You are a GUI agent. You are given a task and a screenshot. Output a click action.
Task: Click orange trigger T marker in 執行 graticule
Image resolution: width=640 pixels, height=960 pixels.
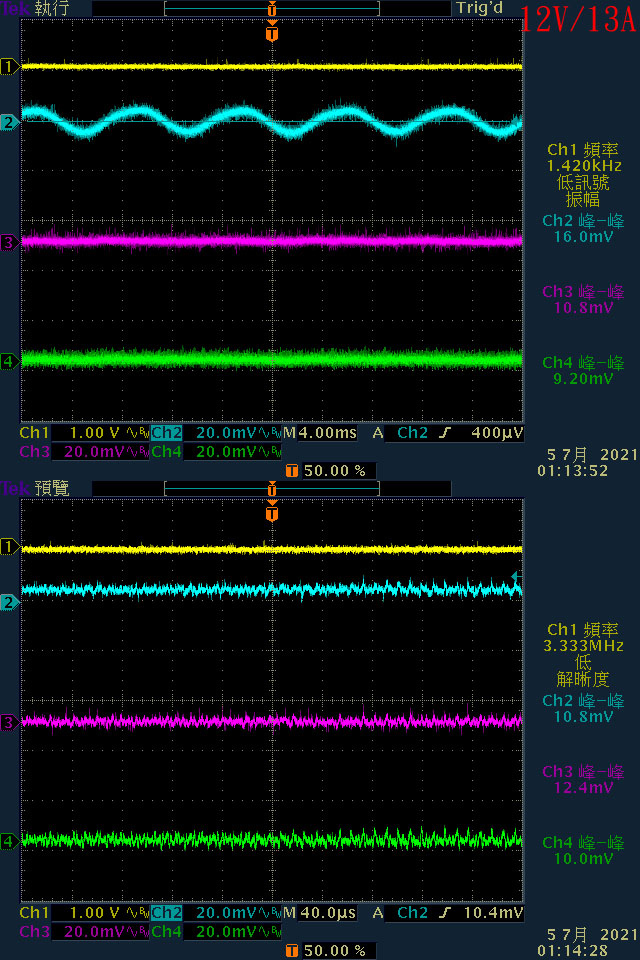(272, 32)
